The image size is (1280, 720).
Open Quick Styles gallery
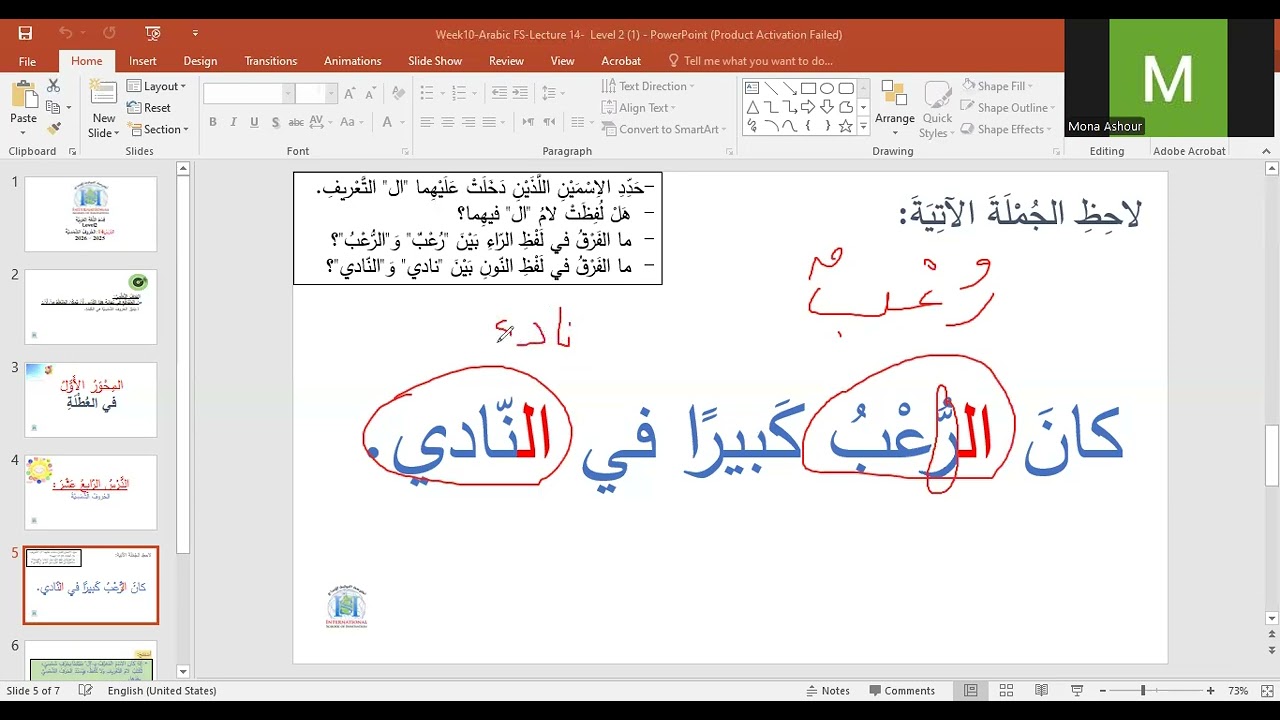click(937, 110)
